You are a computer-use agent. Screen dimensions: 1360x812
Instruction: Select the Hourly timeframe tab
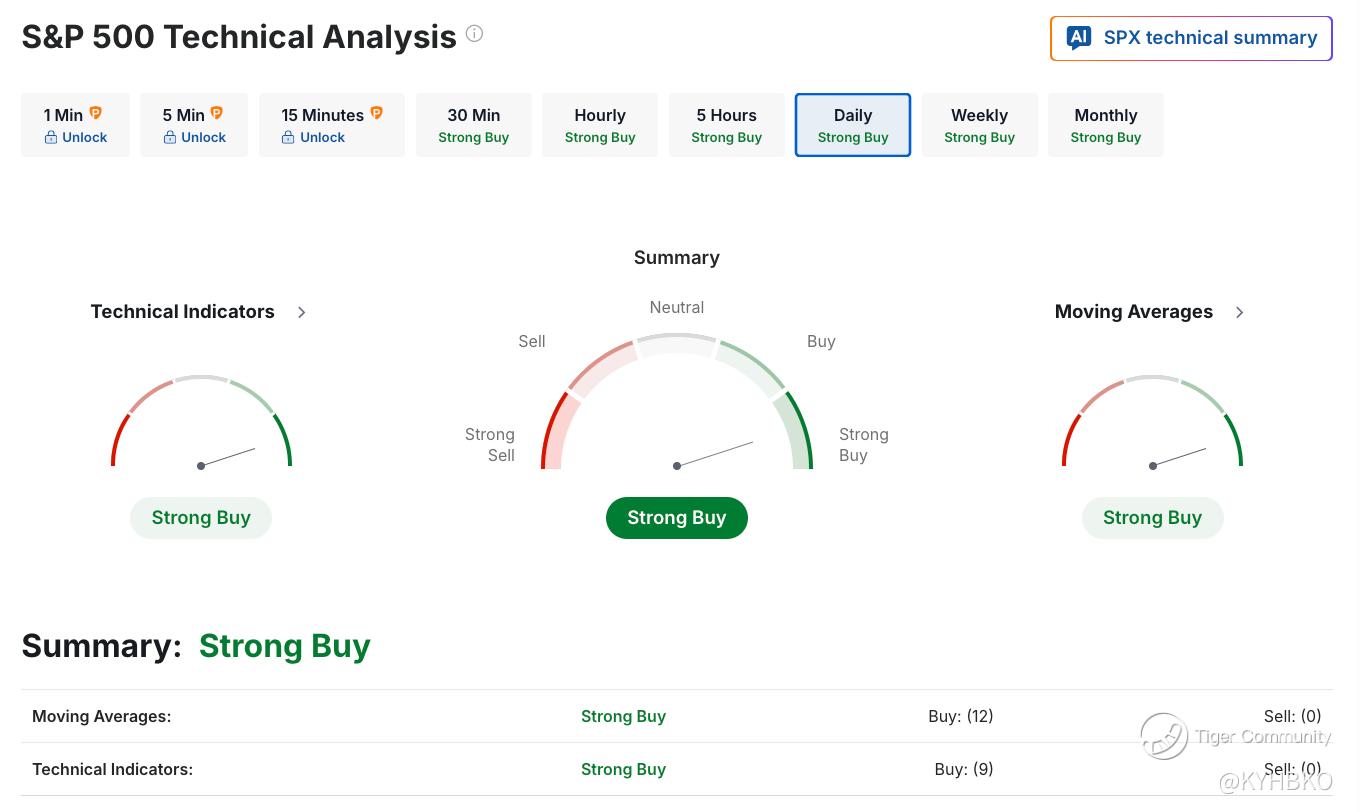coord(600,125)
